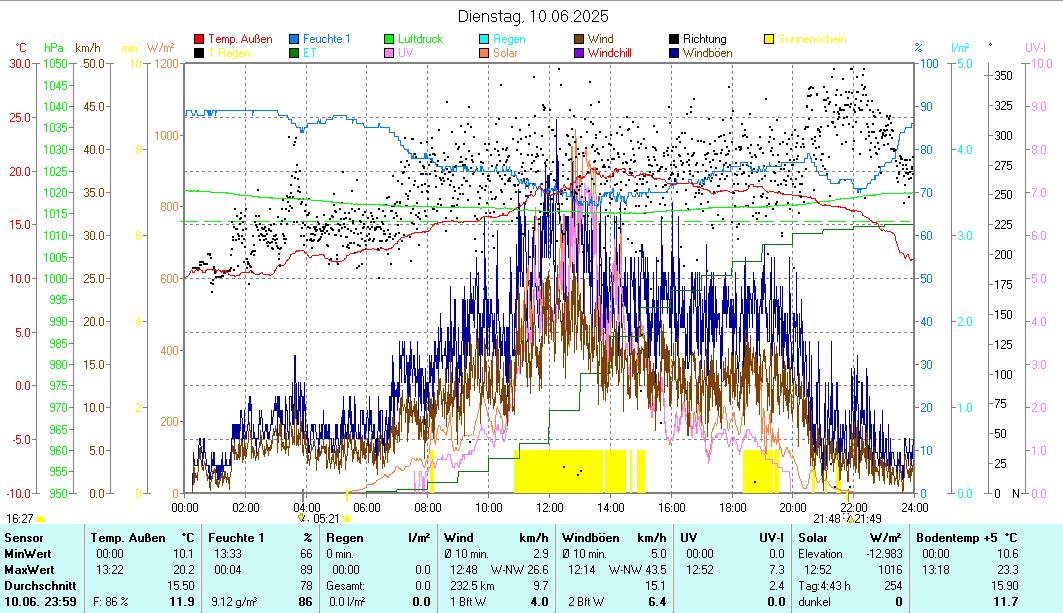Click the green Luftdruck legend square
1063x613 pixels.
click(391, 39)
